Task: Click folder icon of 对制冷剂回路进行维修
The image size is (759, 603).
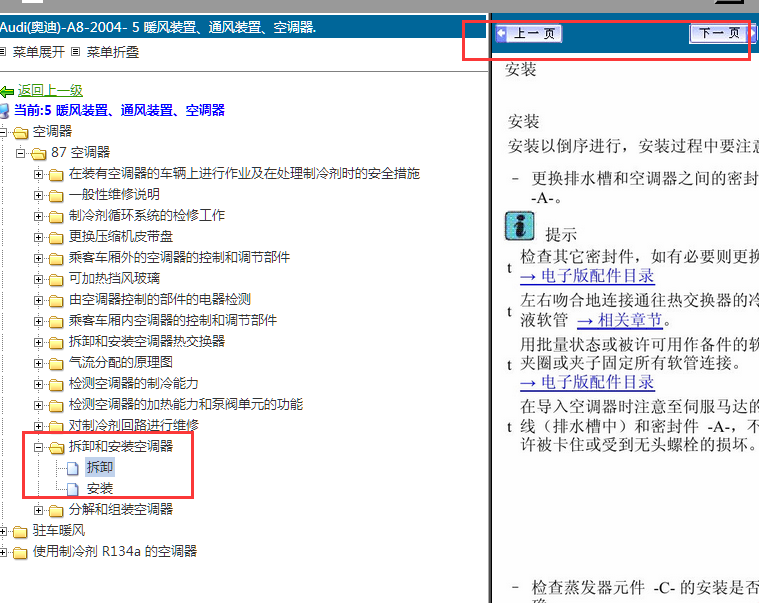Action: [56, 427]
